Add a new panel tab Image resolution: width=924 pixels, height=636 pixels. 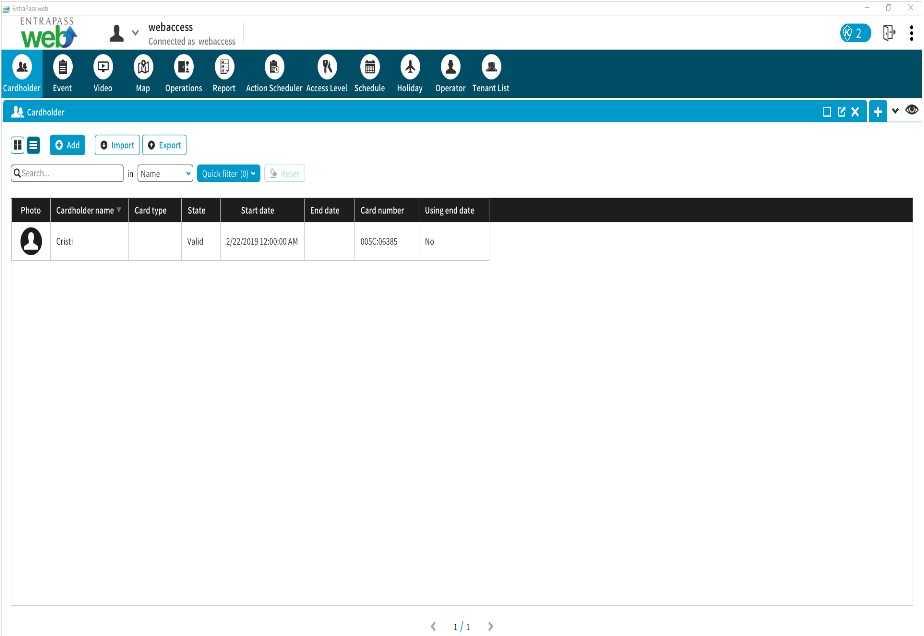(x=877, y=112)
